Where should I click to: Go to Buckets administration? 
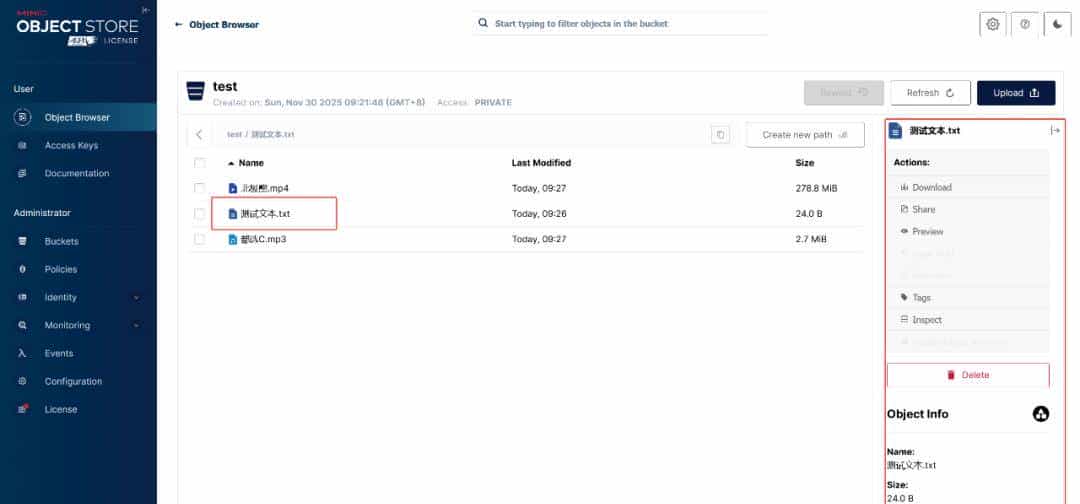tap(61, 242)
